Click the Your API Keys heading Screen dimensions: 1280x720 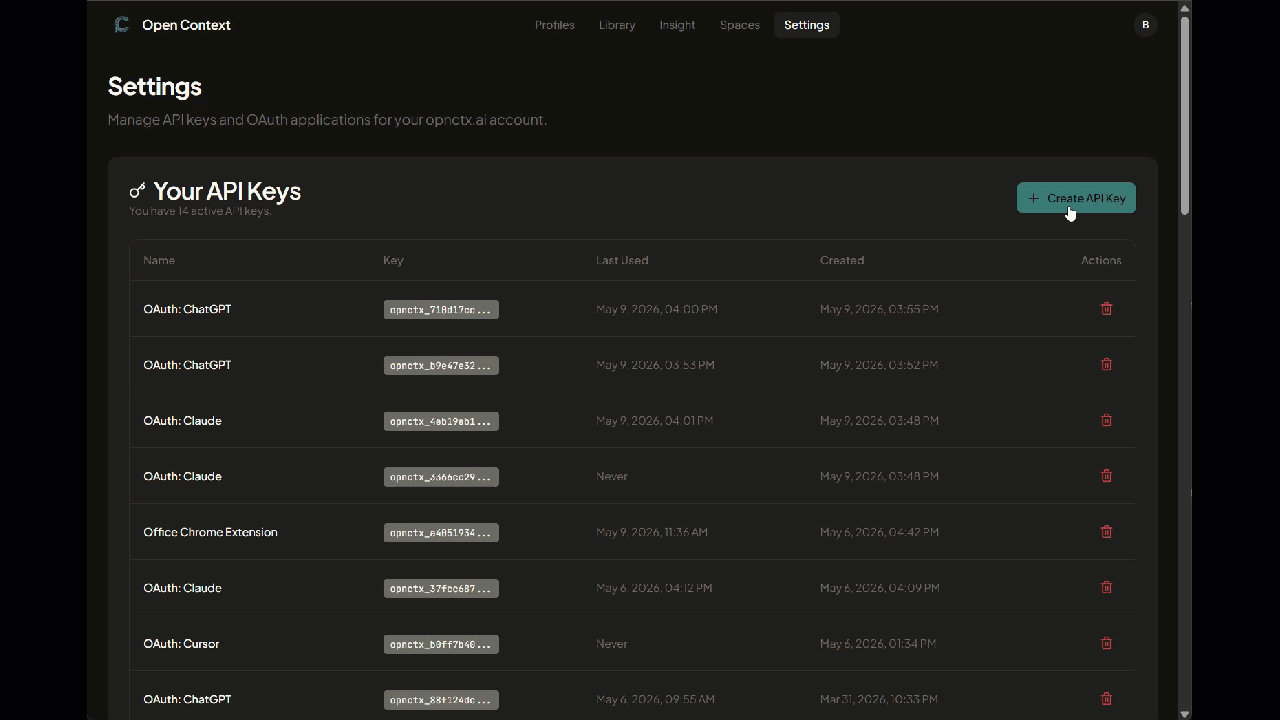coord(227,191)
